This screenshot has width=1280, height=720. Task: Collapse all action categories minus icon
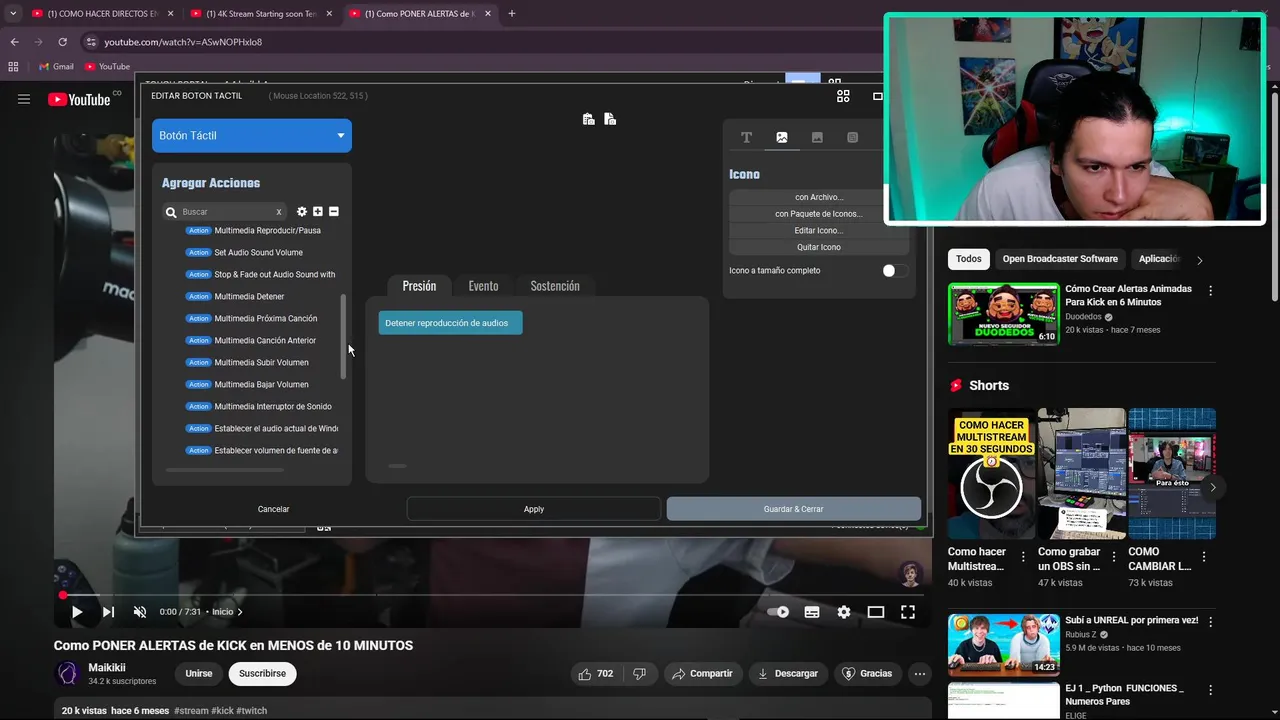[x=334, y=212]
